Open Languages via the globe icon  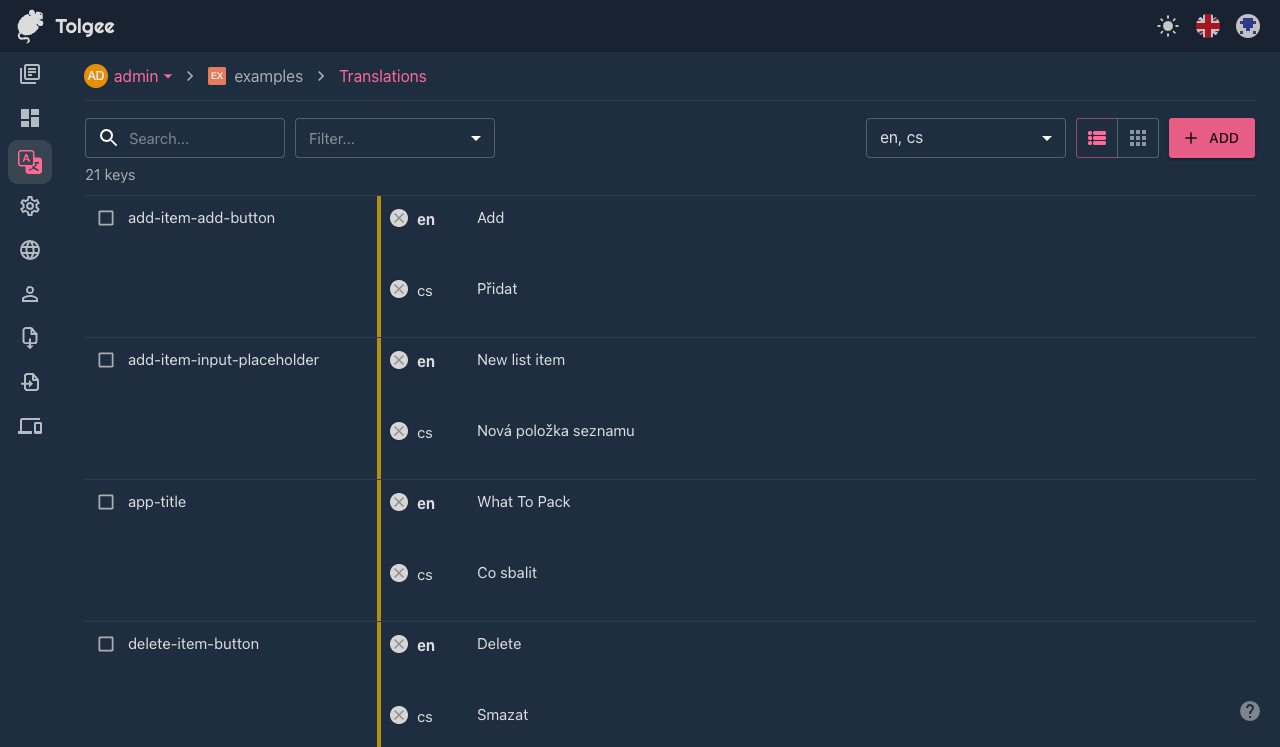pos(30,250)
